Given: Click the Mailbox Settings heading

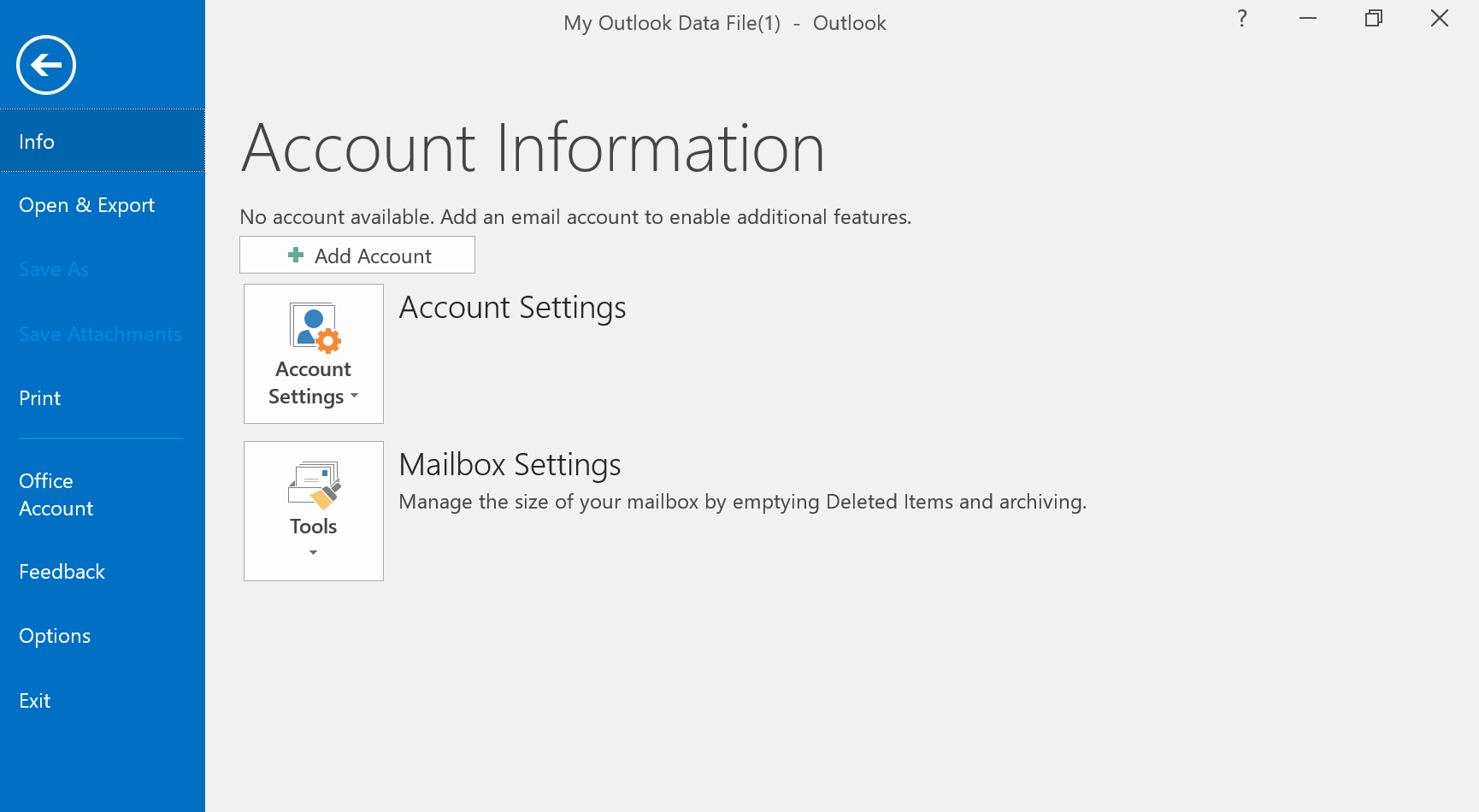Looking at the screenshot, I should pos(510,464).
